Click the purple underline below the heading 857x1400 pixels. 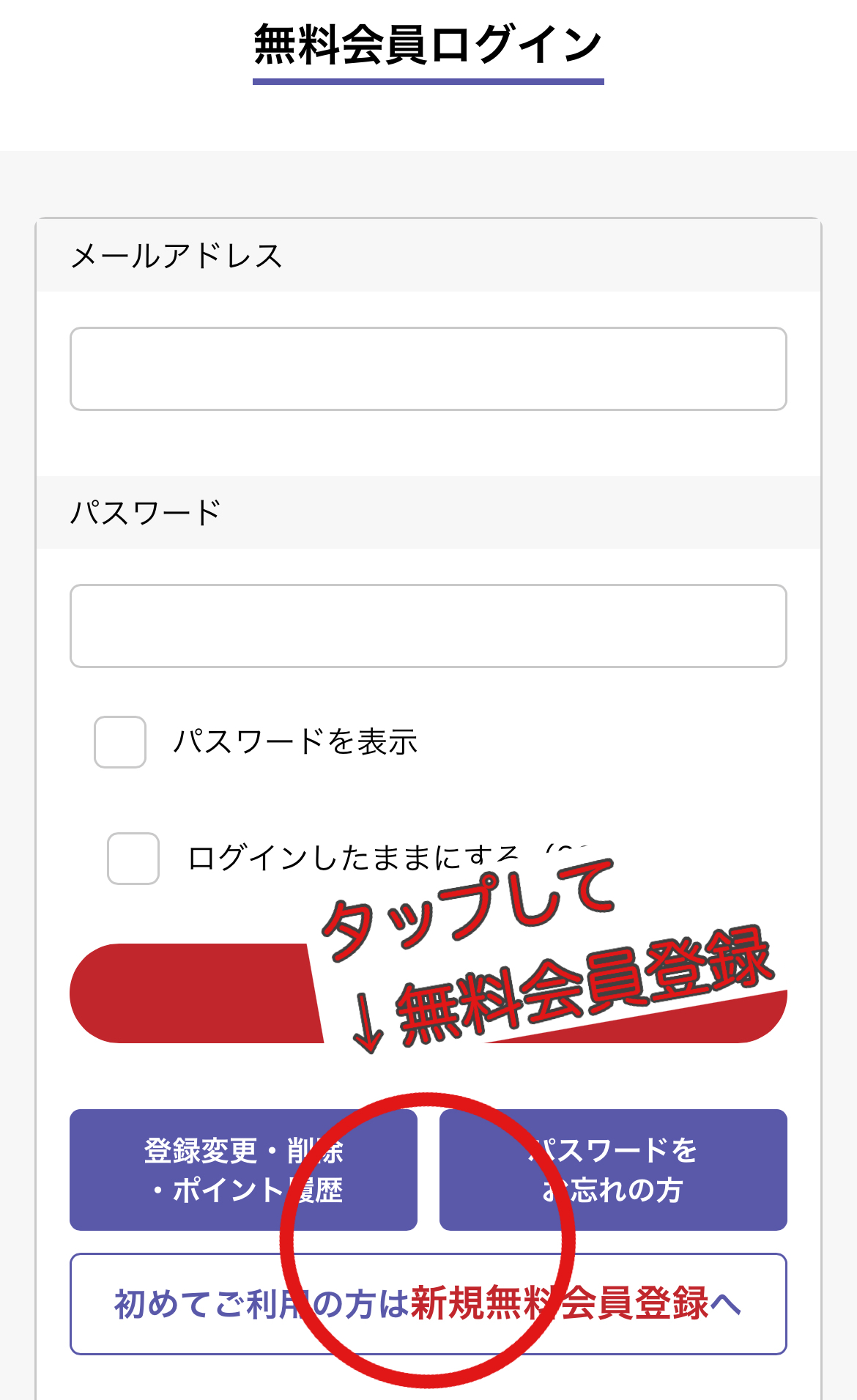[x=428, y=81]
